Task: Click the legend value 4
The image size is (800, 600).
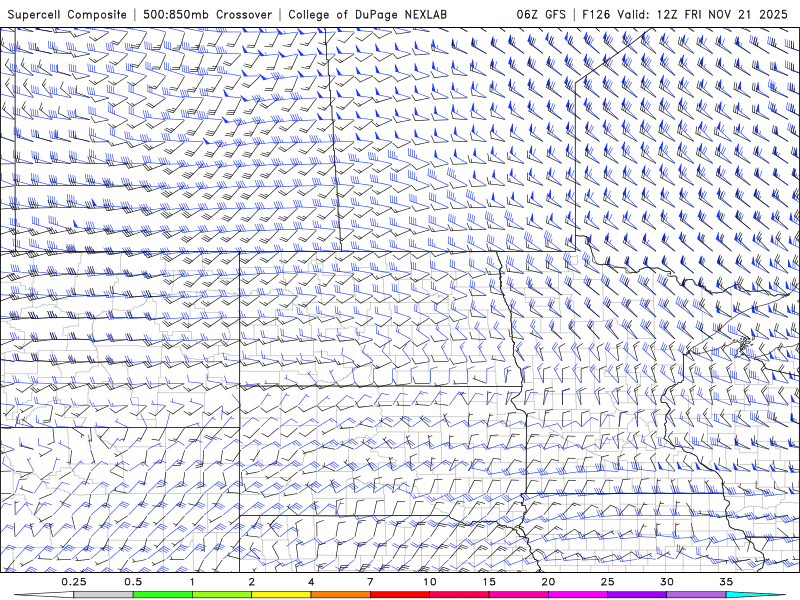Action: pyautogui.click(x=311, y=582)
